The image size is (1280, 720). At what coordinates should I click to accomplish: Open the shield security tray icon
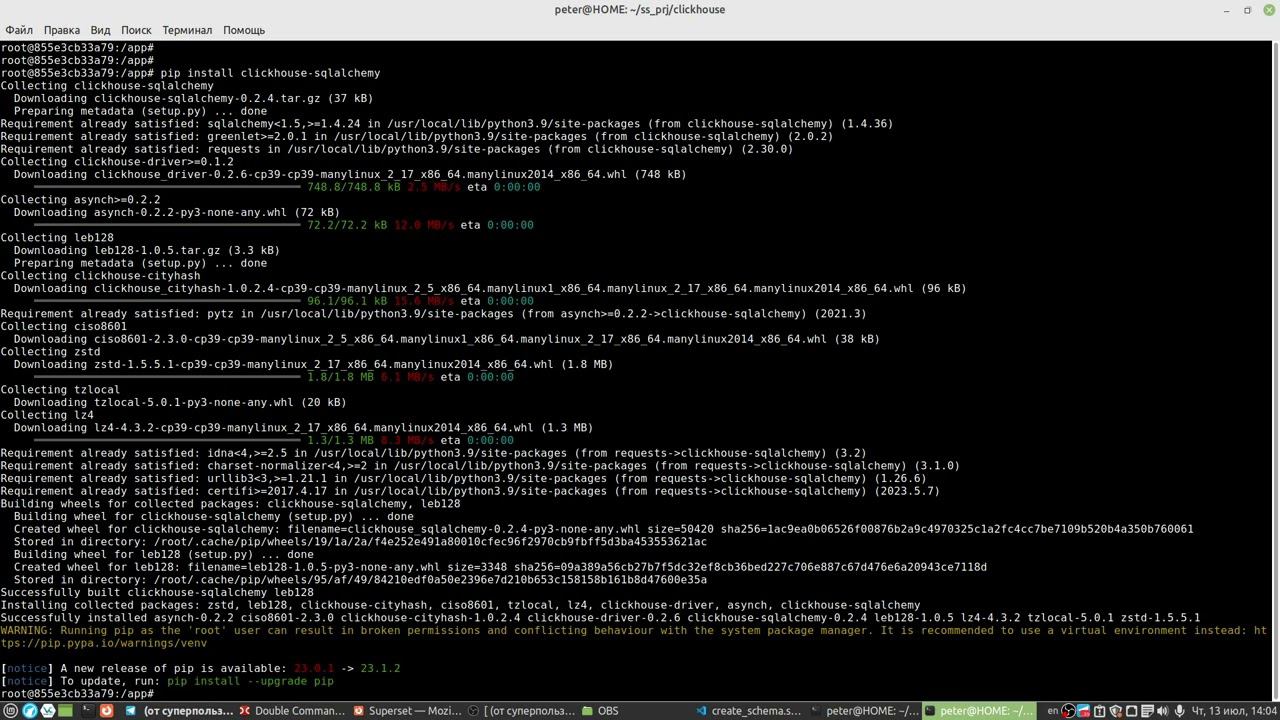coord(1116,711)
